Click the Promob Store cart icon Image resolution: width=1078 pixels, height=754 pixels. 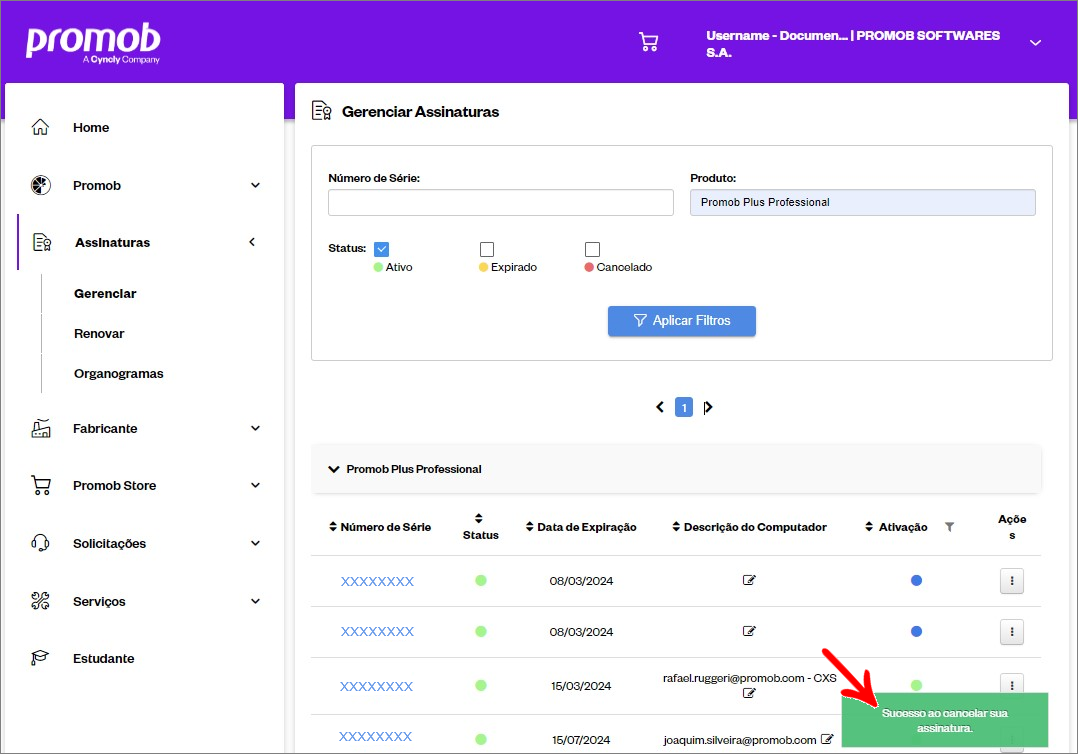[x=41, y=485]
